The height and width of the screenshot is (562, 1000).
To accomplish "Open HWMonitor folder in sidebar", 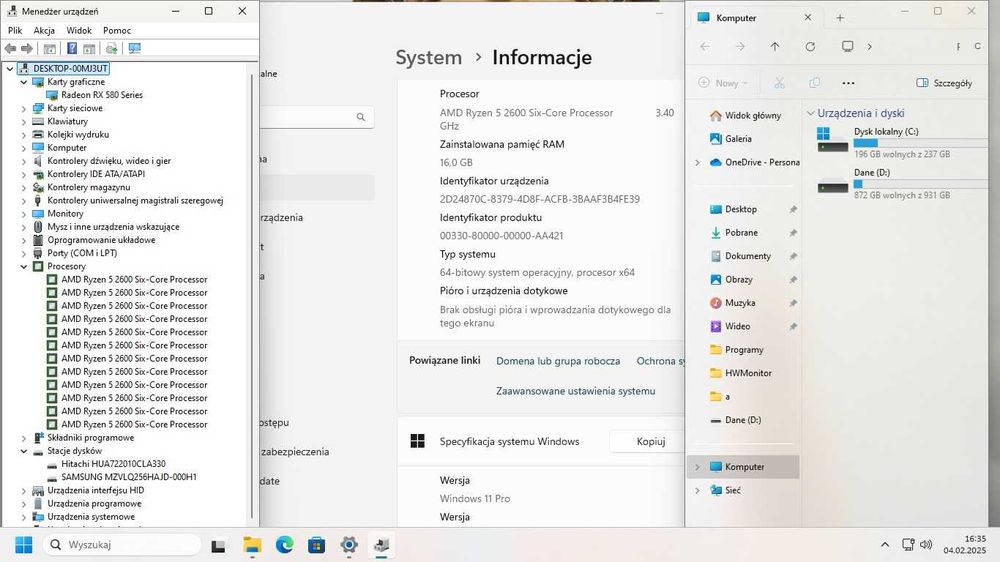I will (748, 373).
